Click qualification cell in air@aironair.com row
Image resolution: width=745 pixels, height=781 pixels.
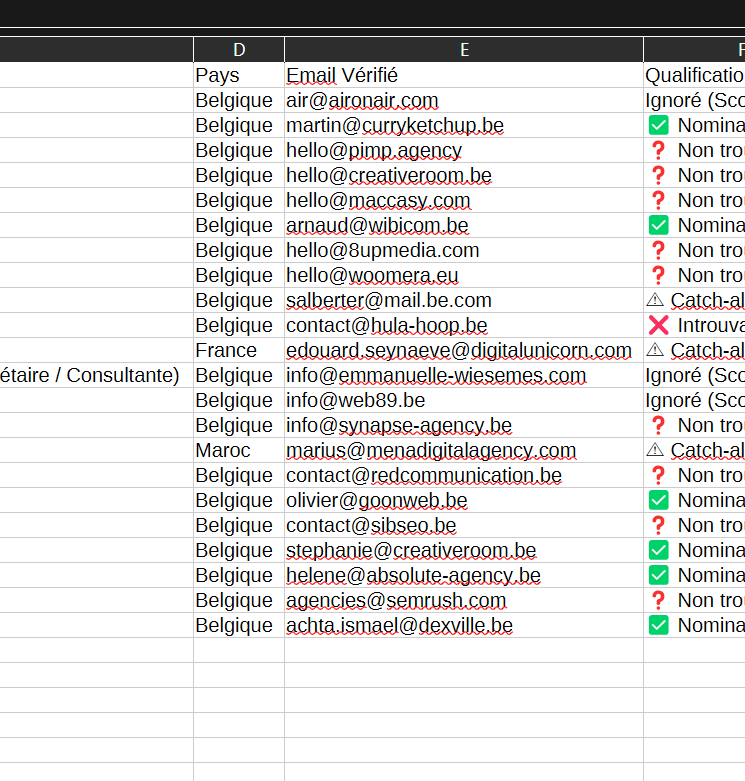tap(695, 100)
